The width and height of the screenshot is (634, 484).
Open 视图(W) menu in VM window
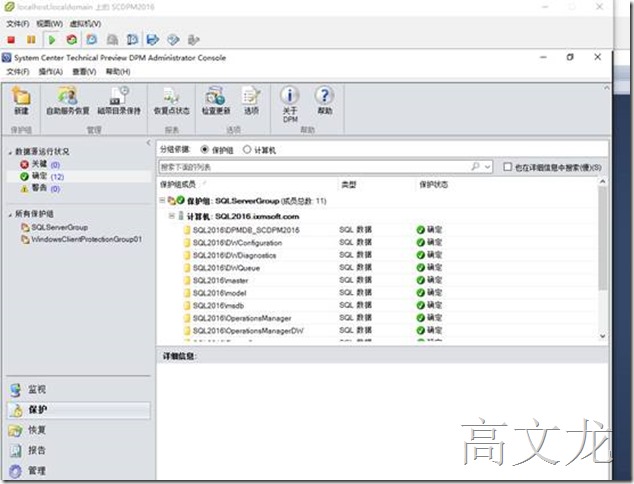point(49,24)
